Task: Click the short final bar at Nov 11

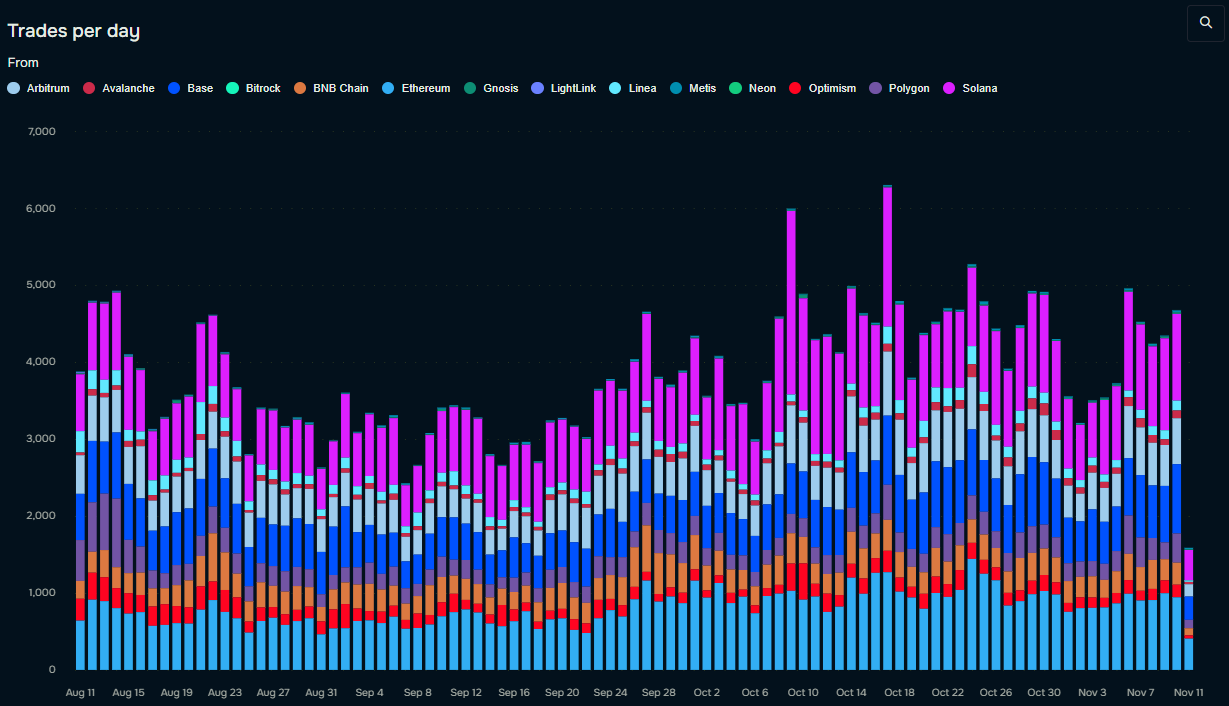Action: [1188, 609]
